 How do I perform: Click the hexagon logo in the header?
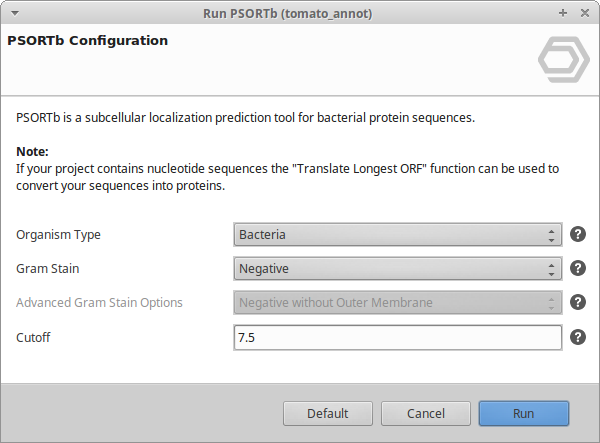click(x=563, y=61)
